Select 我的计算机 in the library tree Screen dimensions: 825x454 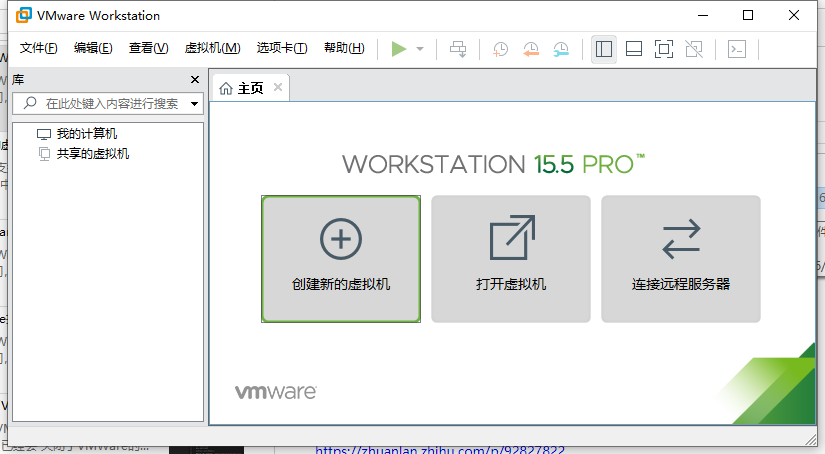(77, 134)
